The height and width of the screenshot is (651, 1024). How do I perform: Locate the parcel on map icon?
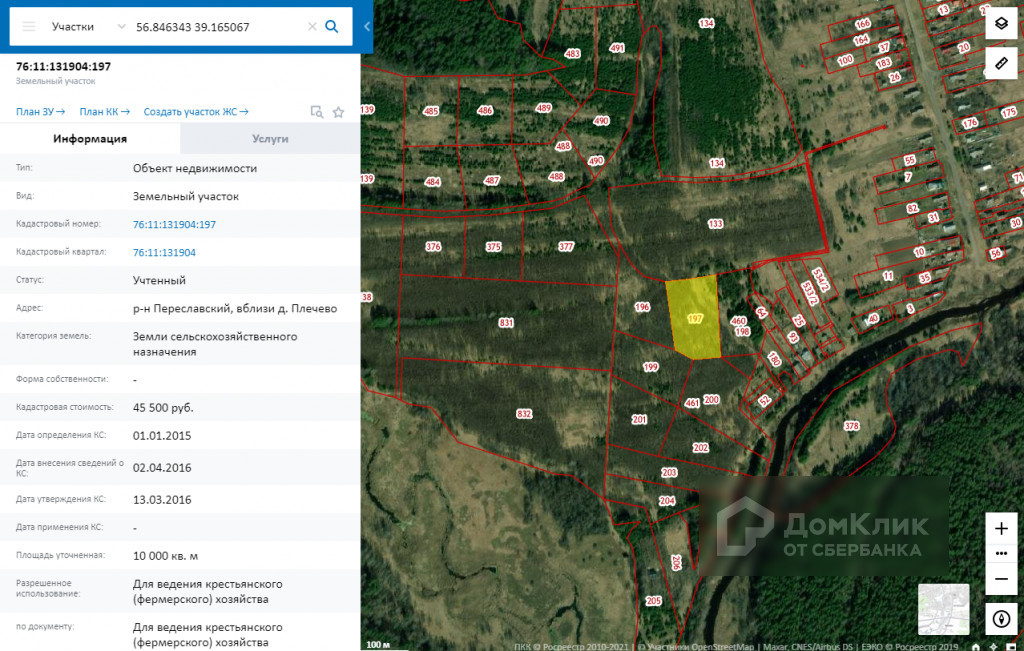[317, 112]
